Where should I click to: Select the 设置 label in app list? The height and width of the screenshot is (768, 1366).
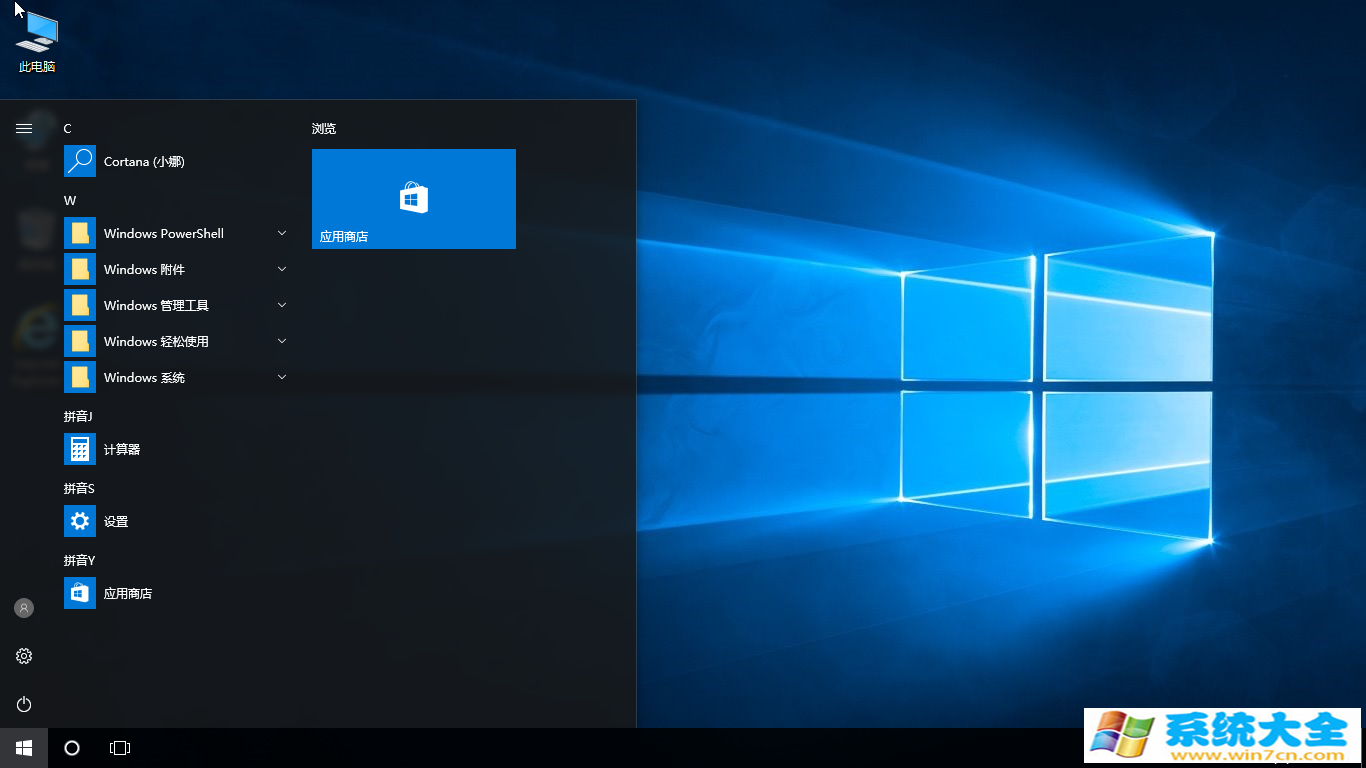coord(116,521)
